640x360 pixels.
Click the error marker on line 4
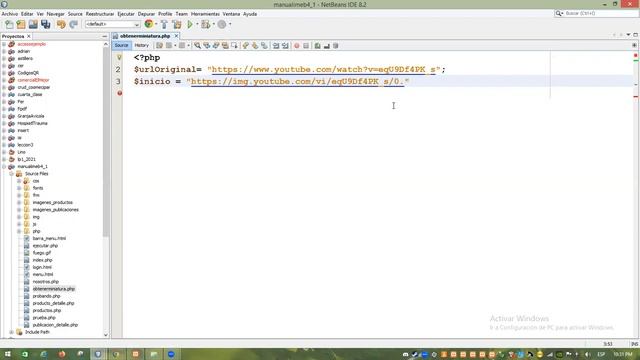[x=120, y=93]
